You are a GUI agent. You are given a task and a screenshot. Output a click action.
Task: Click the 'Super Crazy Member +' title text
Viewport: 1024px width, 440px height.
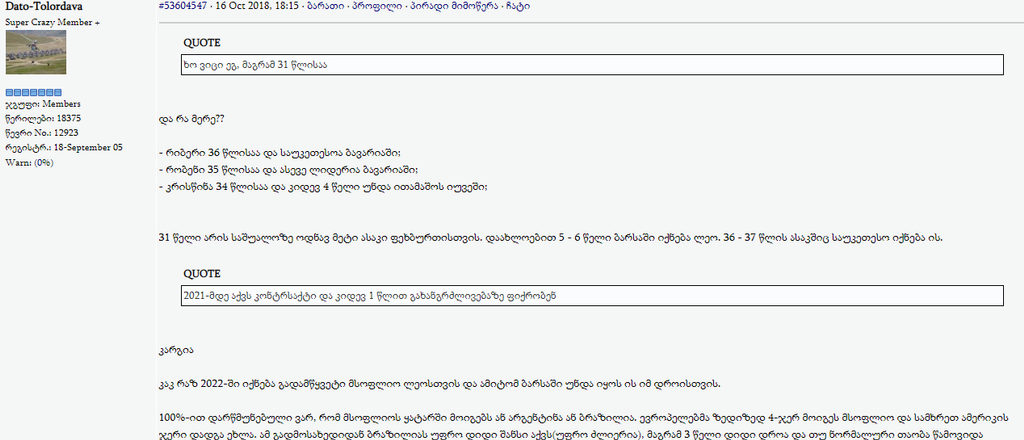pos(52,22)
